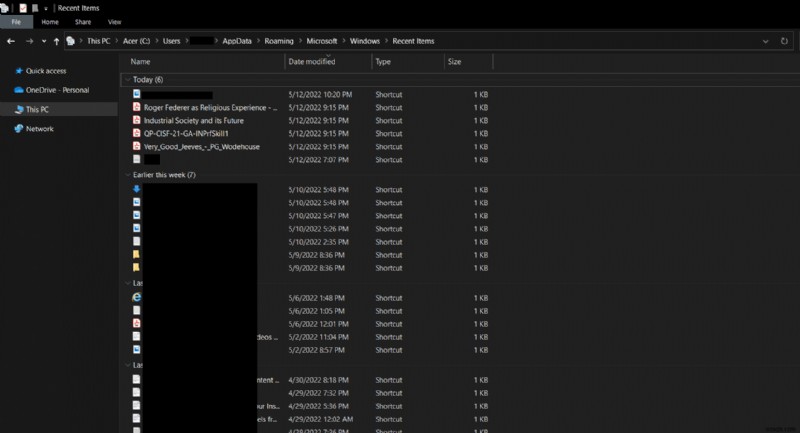Click blank file icon dated 5/10/2022 2:35 PM
The image size is (800, 433).
pos(136,241)
